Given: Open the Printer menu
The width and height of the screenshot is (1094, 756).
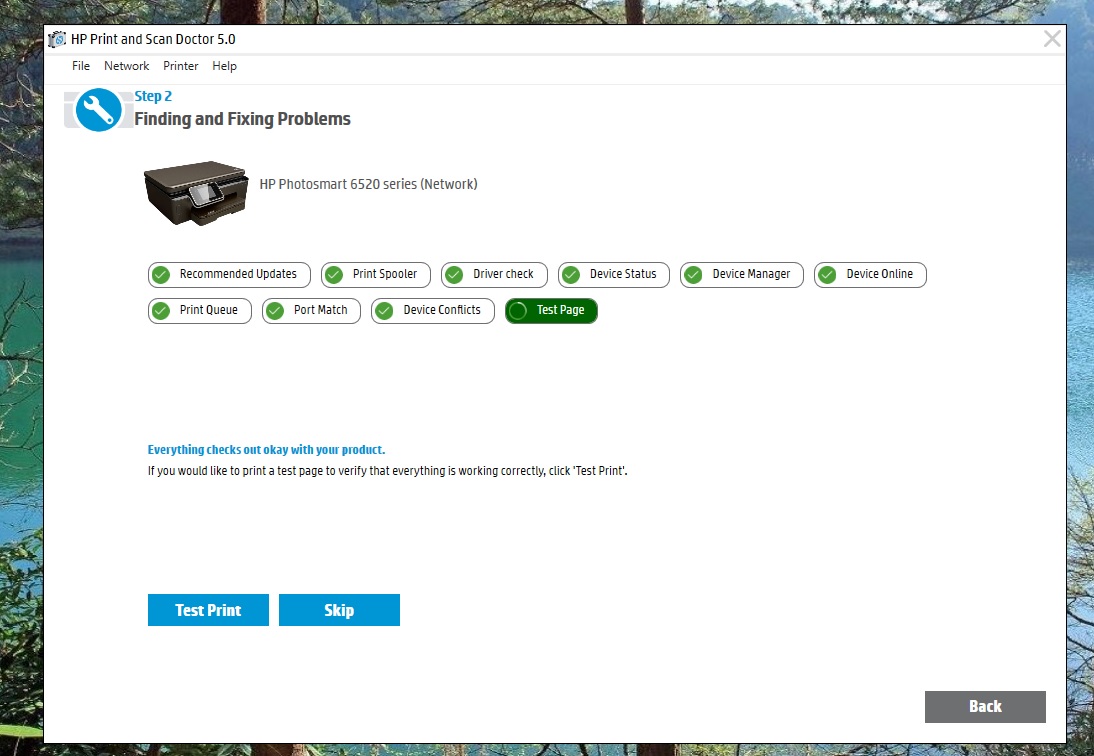Looking at the screenshot, I should pos(181,66).
